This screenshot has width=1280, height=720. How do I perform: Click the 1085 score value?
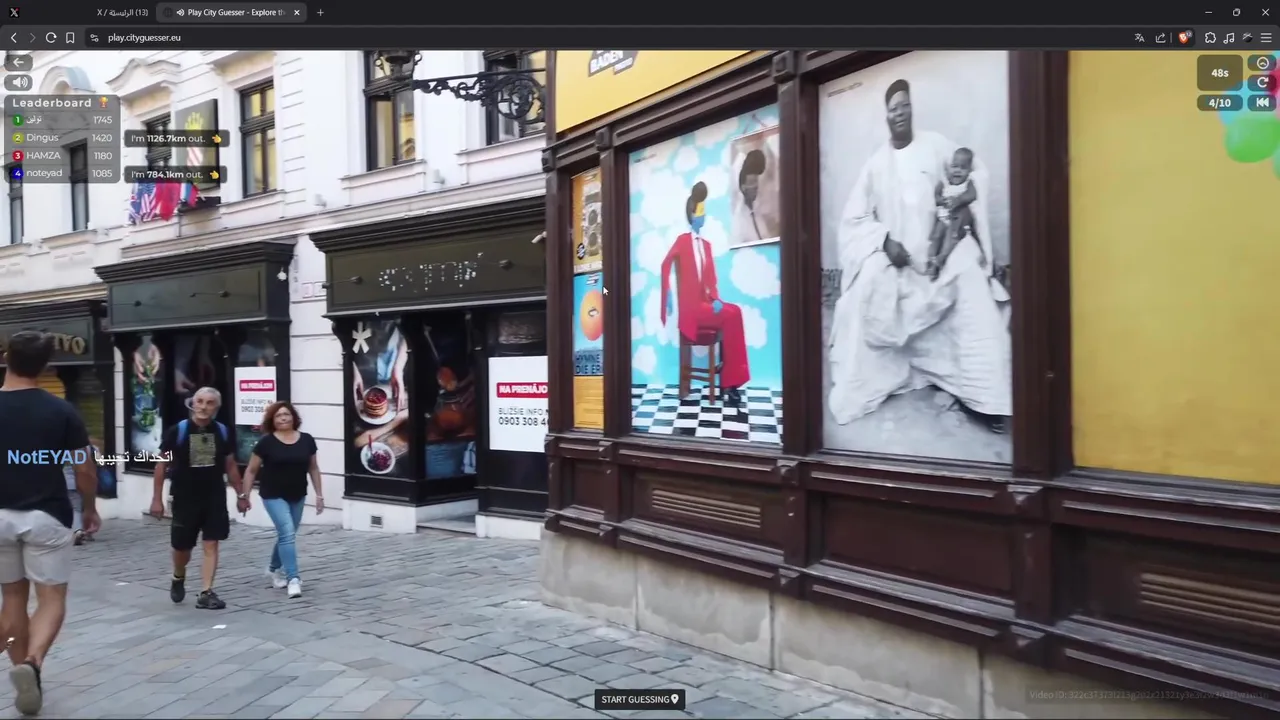point(102,173)
